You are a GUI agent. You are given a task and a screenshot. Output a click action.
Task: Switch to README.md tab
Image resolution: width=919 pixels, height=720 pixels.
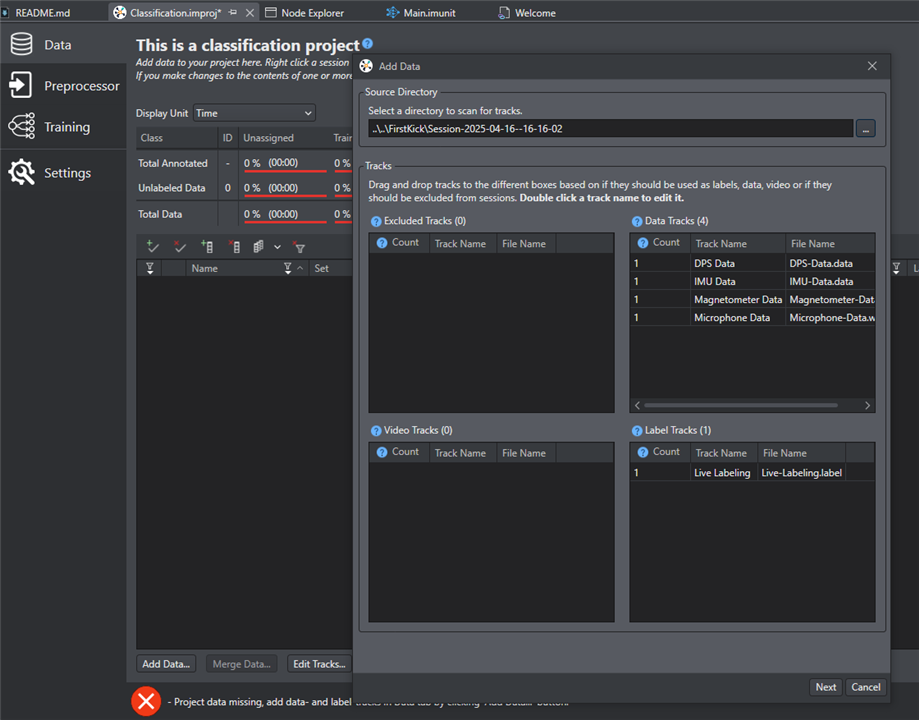[x=42, y=13]
